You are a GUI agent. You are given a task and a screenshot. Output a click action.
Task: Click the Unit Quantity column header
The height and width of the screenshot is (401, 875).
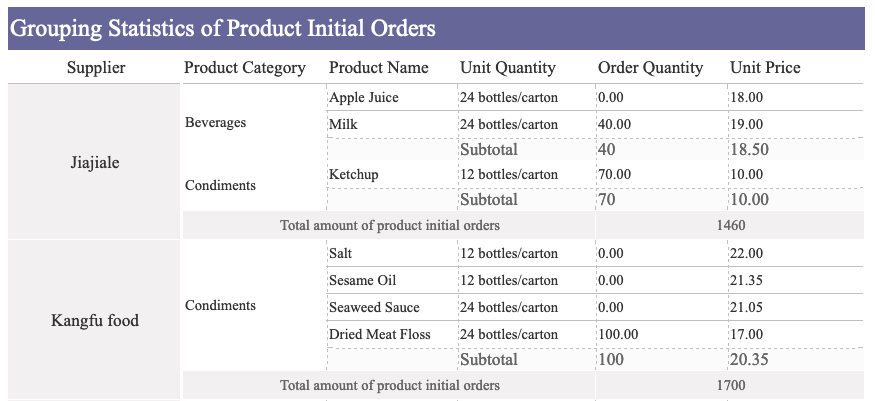508,67
